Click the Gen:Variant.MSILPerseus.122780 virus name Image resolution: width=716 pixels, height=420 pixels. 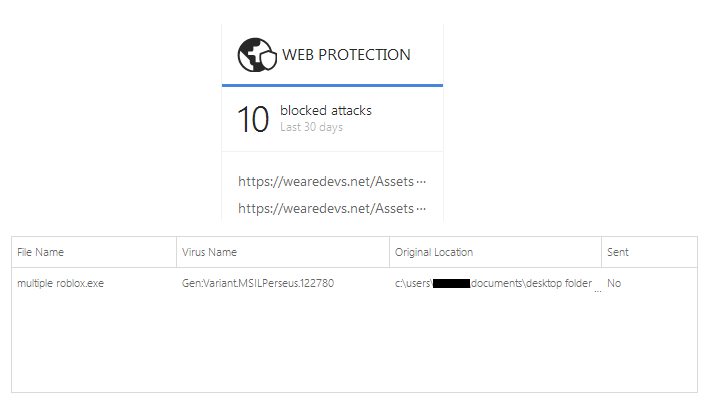click(x=258, y=283)
